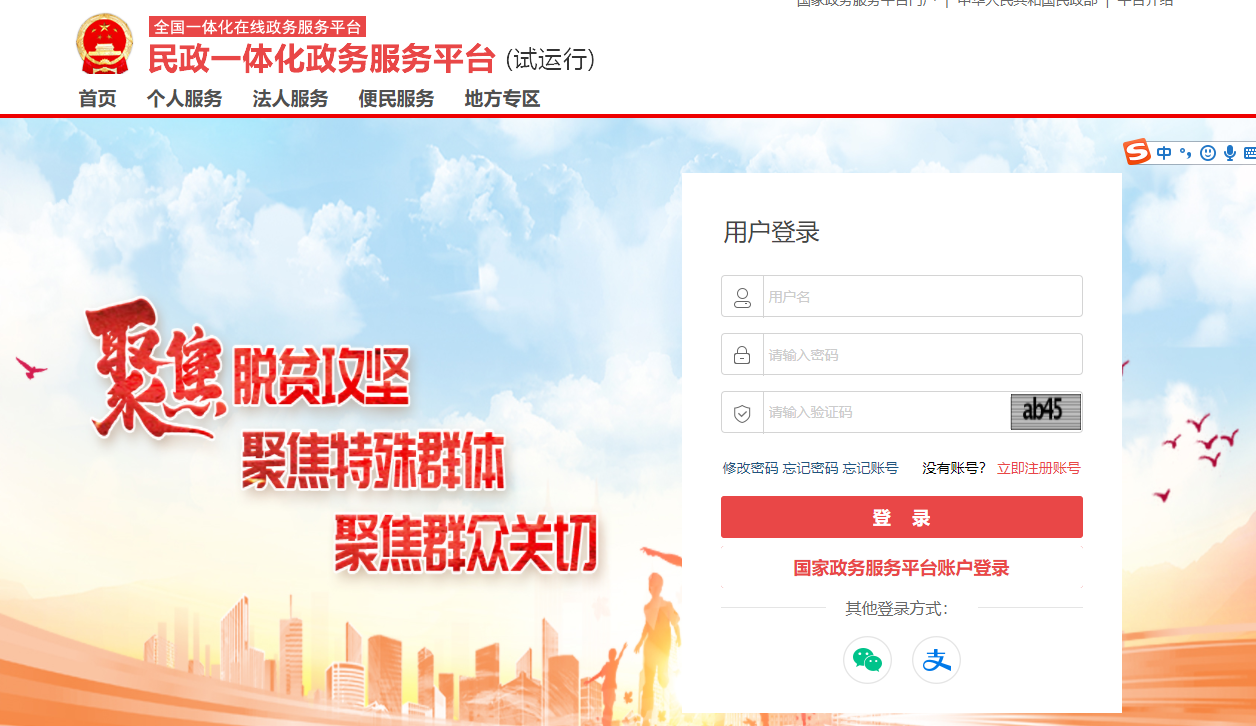Open the IME soft keyboard icon

[1249, 153]
